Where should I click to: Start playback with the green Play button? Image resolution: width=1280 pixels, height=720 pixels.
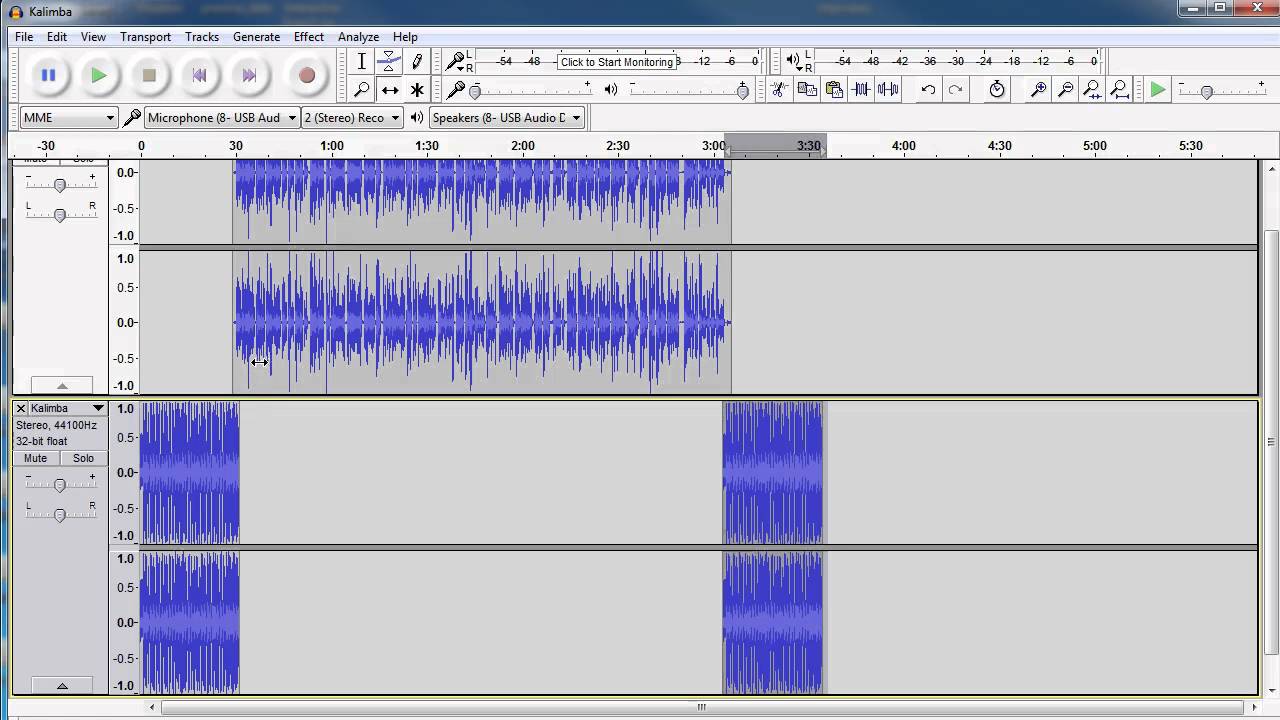98,75
